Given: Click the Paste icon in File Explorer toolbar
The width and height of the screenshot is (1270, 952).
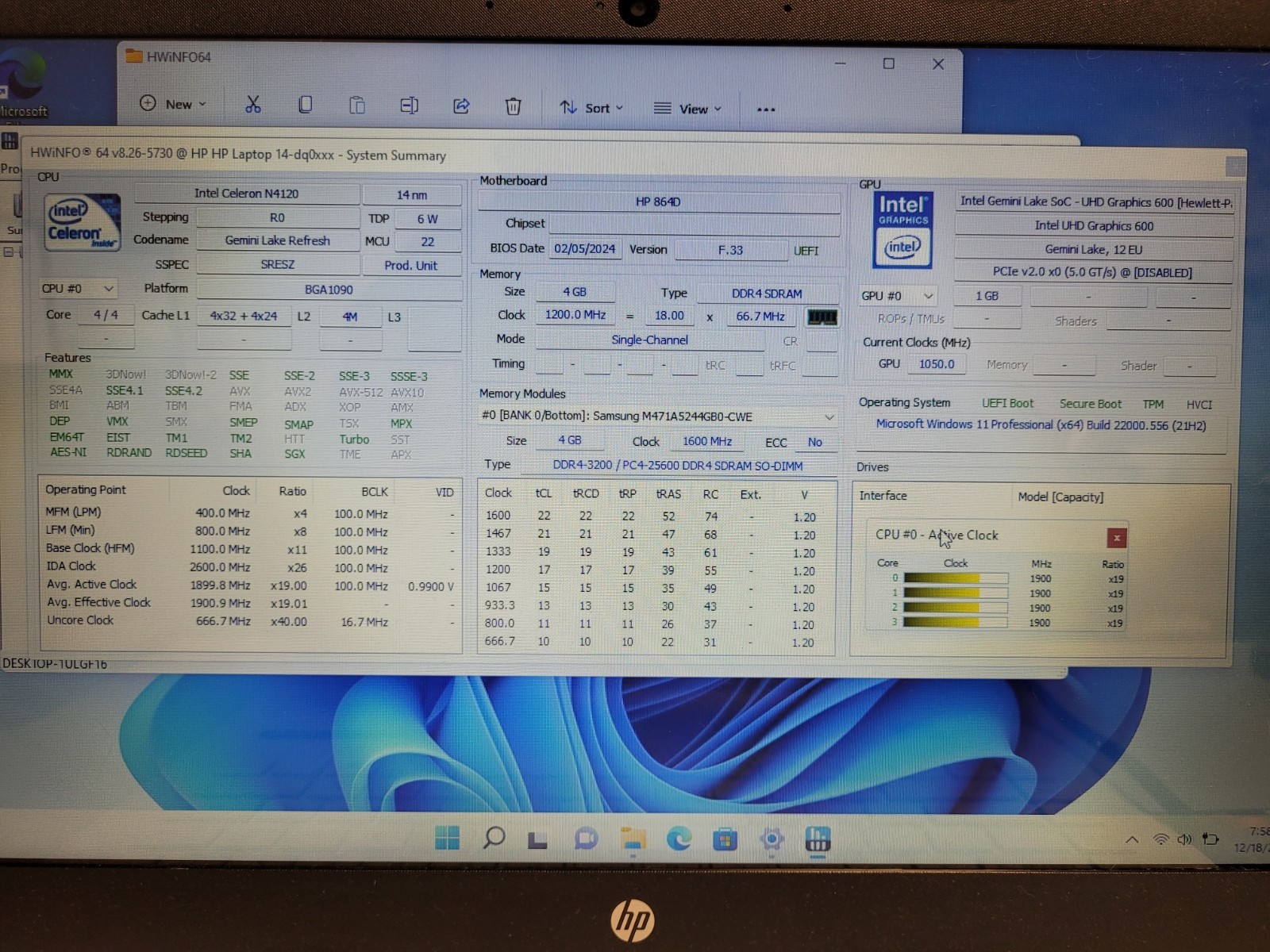Looking at the screenshot, I should point(357,106).
